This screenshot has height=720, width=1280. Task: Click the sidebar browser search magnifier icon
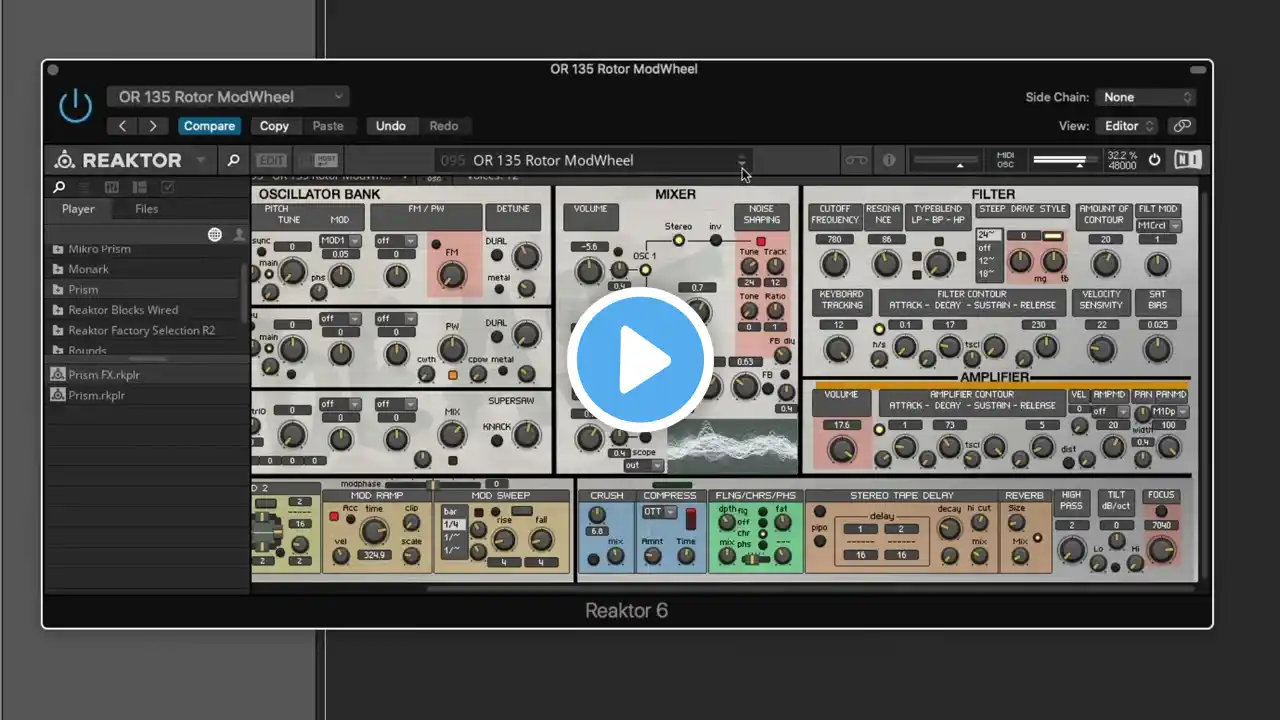coord(59,187)
